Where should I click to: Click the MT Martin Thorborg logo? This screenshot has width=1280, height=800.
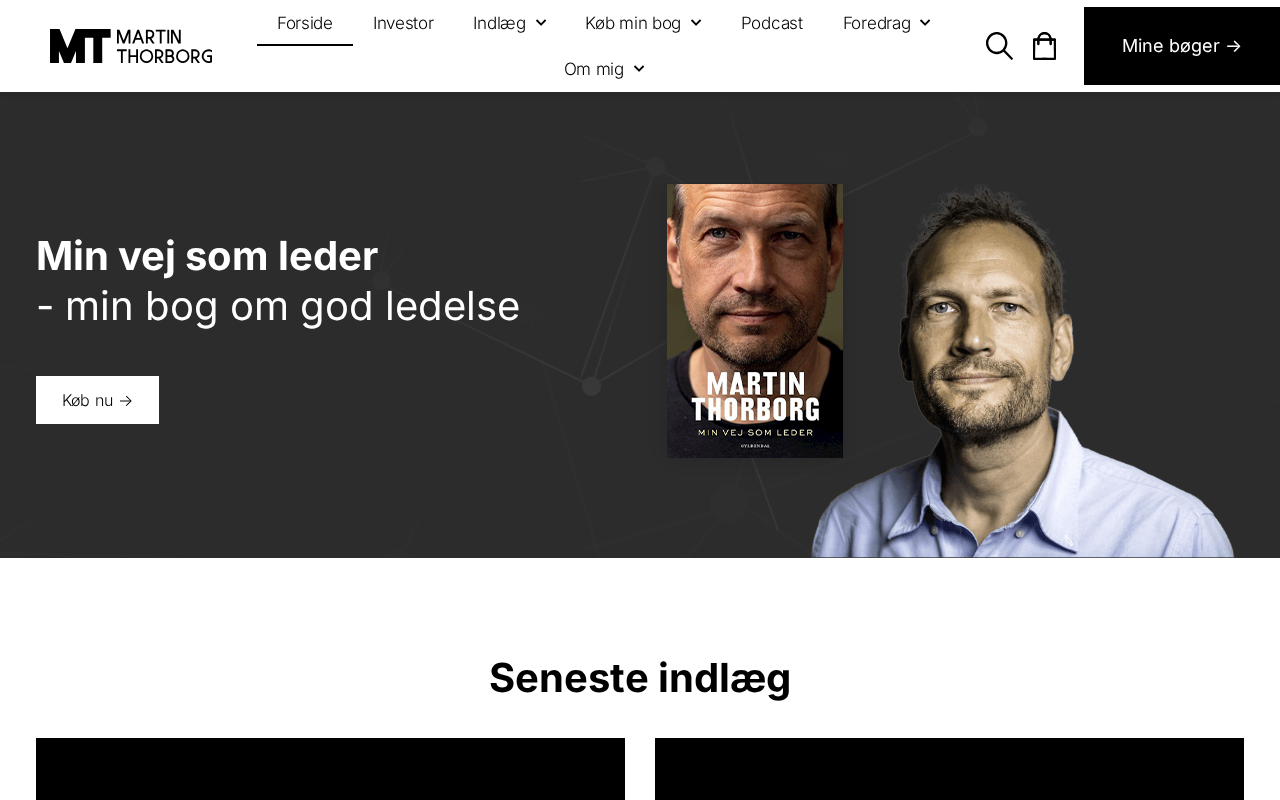(x=131, y=46)
